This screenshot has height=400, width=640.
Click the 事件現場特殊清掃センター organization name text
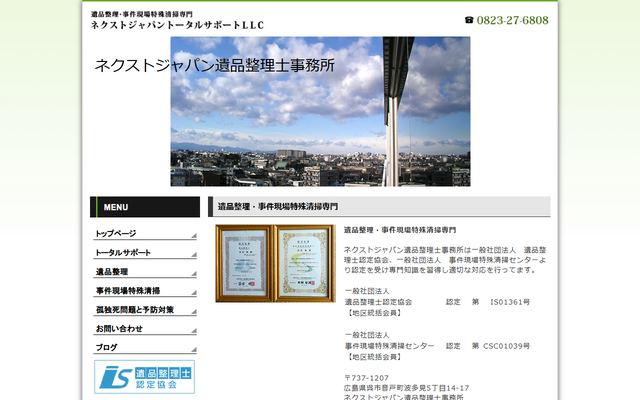pos(389,346)
